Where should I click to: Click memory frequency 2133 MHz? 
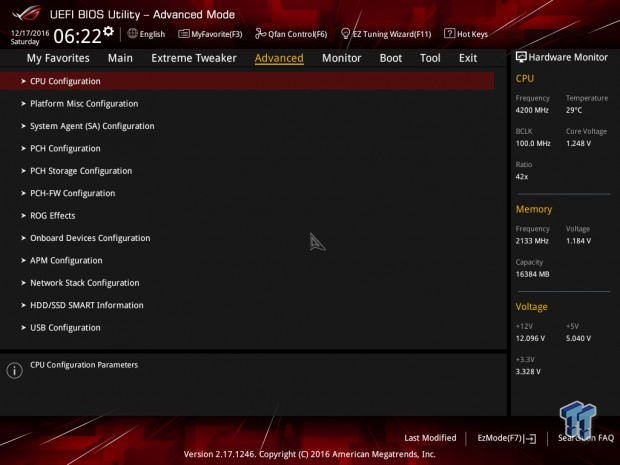pos(532,241)
